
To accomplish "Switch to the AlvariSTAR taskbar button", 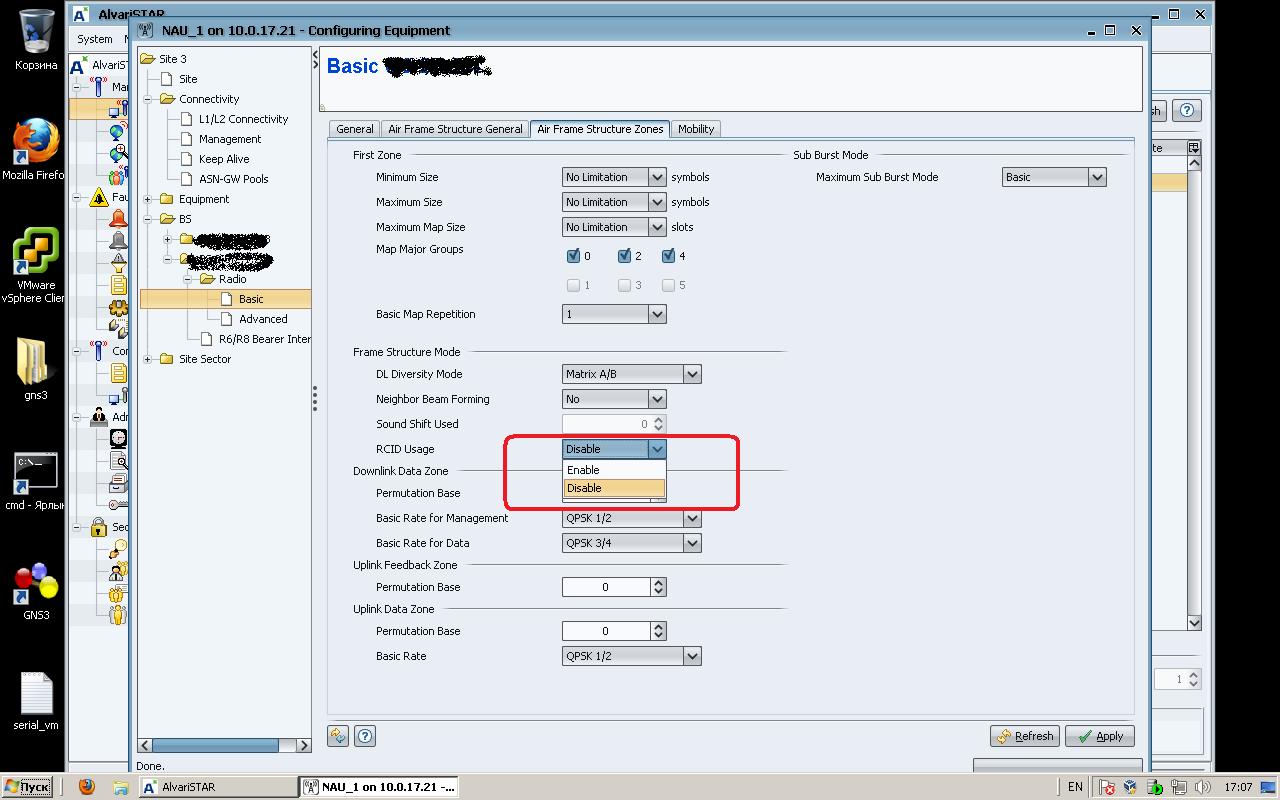I will click(x=218, y=787).
